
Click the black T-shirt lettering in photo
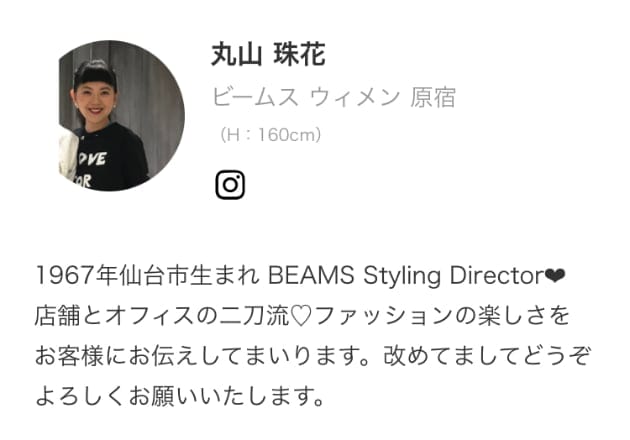tap(92, 168)
